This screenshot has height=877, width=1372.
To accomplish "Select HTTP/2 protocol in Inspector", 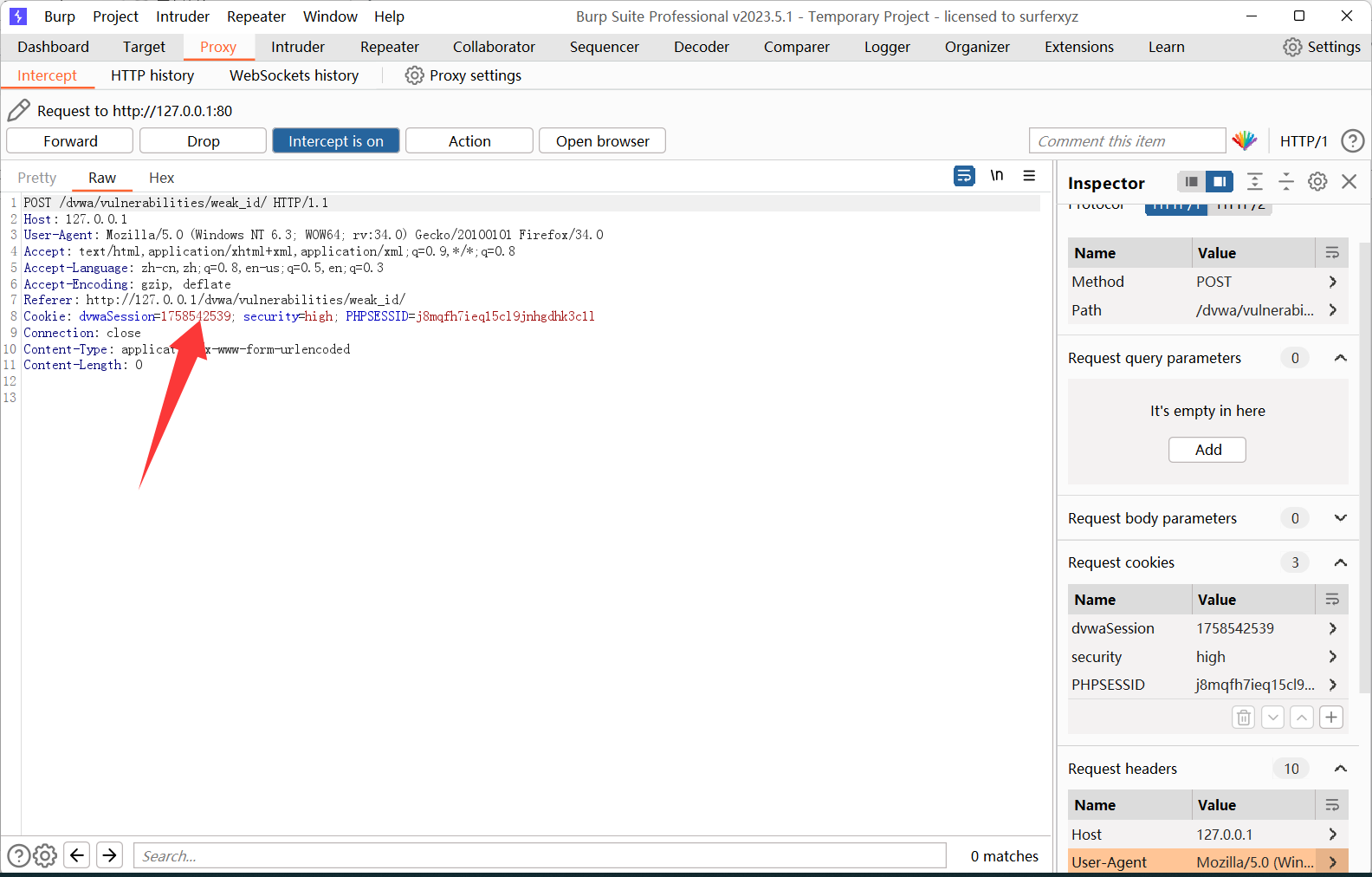I will click(x=1239, y=208).
